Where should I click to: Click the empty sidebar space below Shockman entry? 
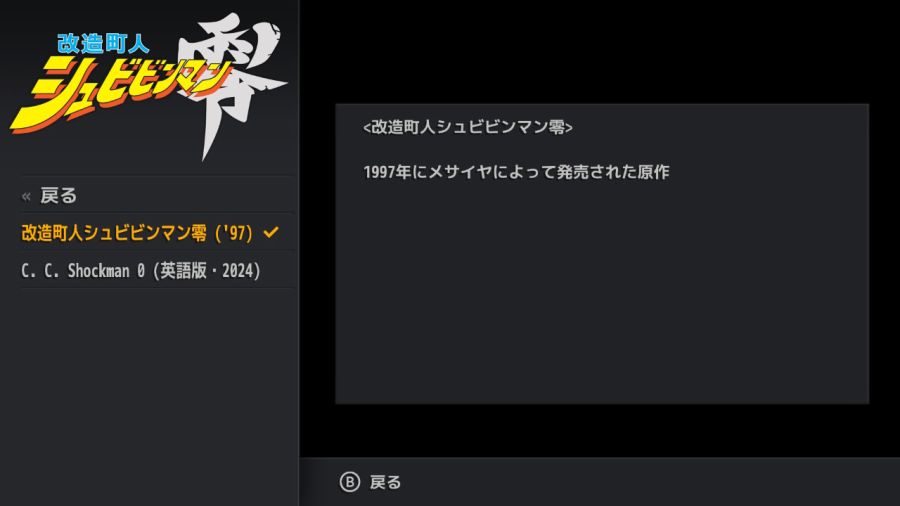tap(149, 396)
